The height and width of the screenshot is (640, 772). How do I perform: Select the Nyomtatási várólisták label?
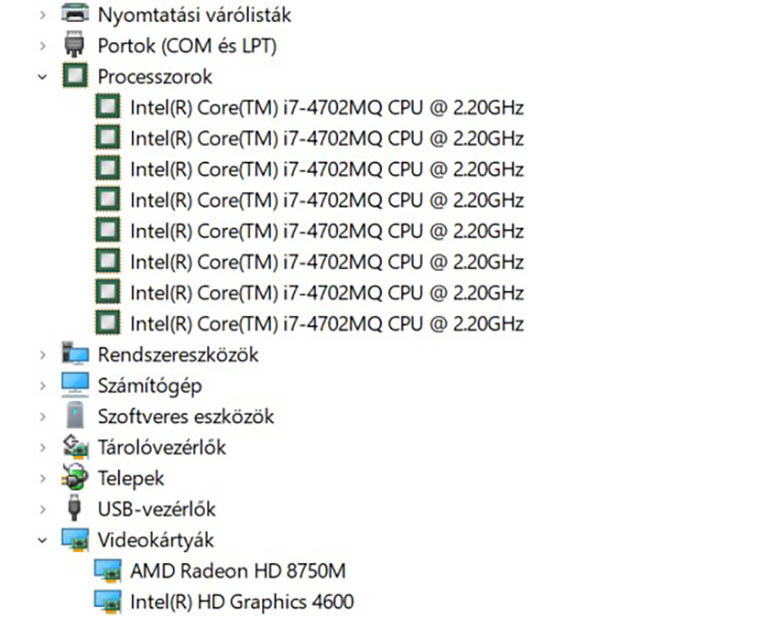click(x=194, y=15)
